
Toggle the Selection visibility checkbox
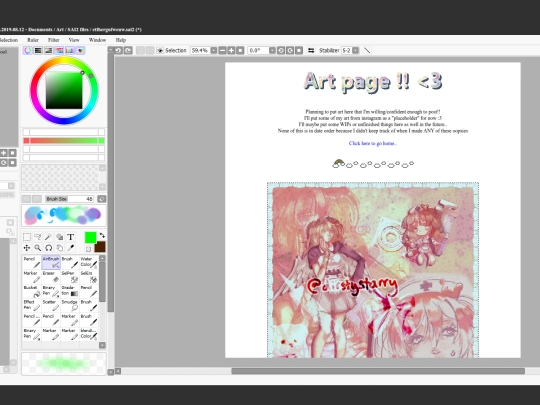pos(160,50)
